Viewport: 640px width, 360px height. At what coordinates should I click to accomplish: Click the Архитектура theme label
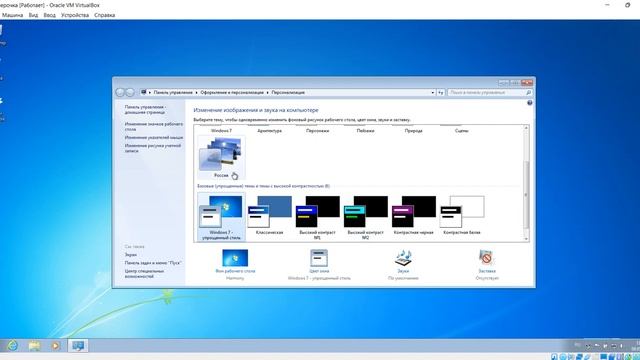pos(269,131)
